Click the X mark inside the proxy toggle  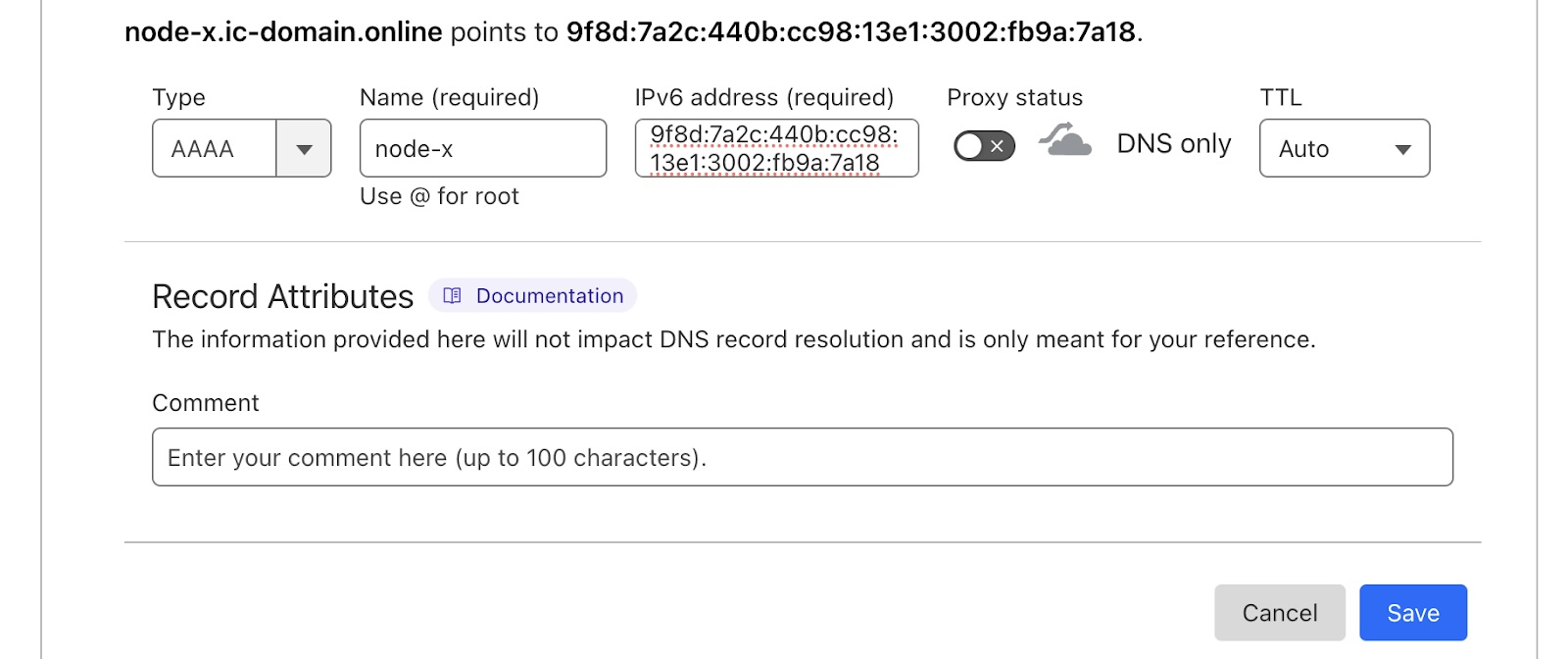click(x=997, y=146)
